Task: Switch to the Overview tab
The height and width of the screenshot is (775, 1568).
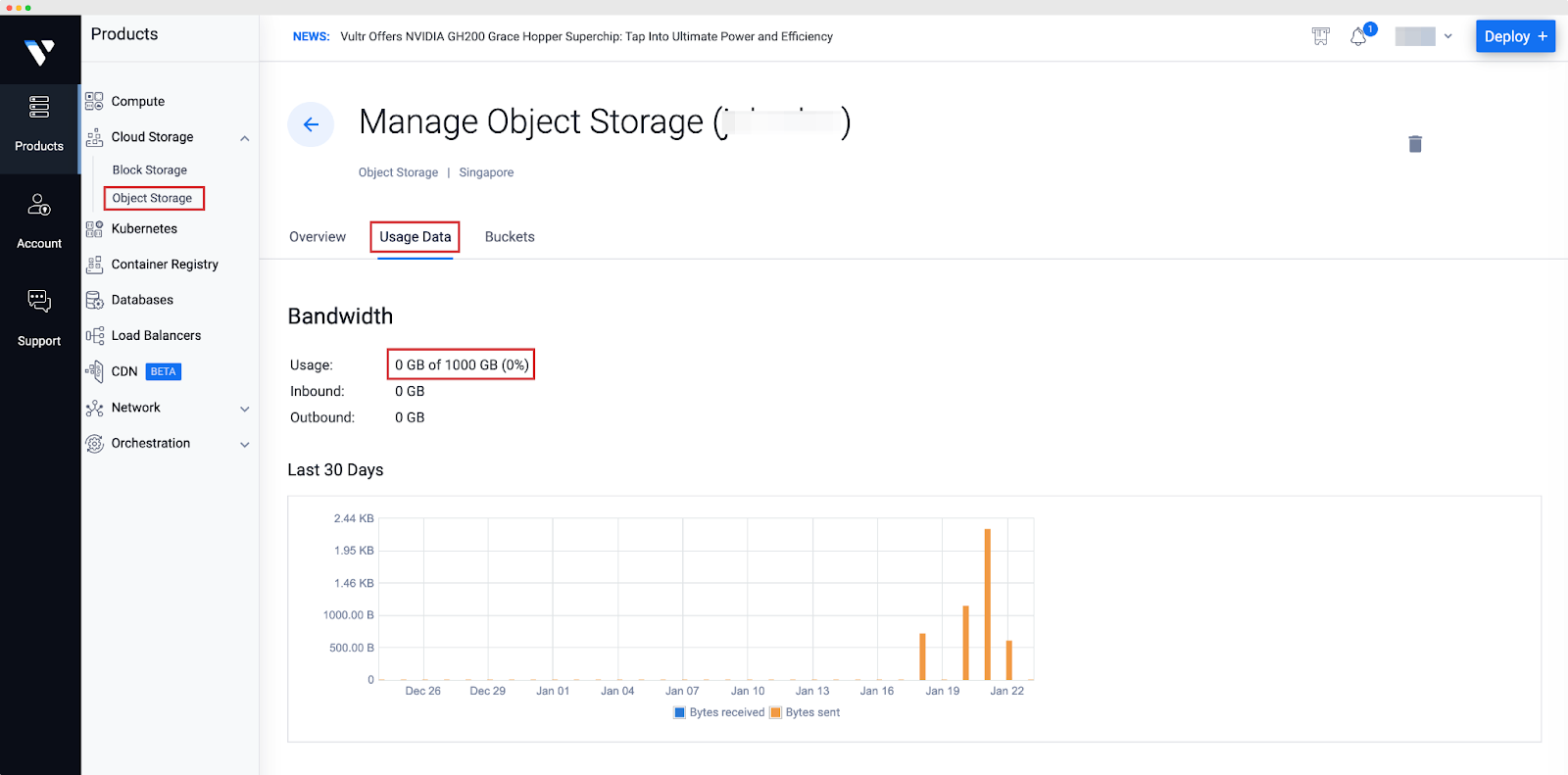Action: (x=318, y=237)
